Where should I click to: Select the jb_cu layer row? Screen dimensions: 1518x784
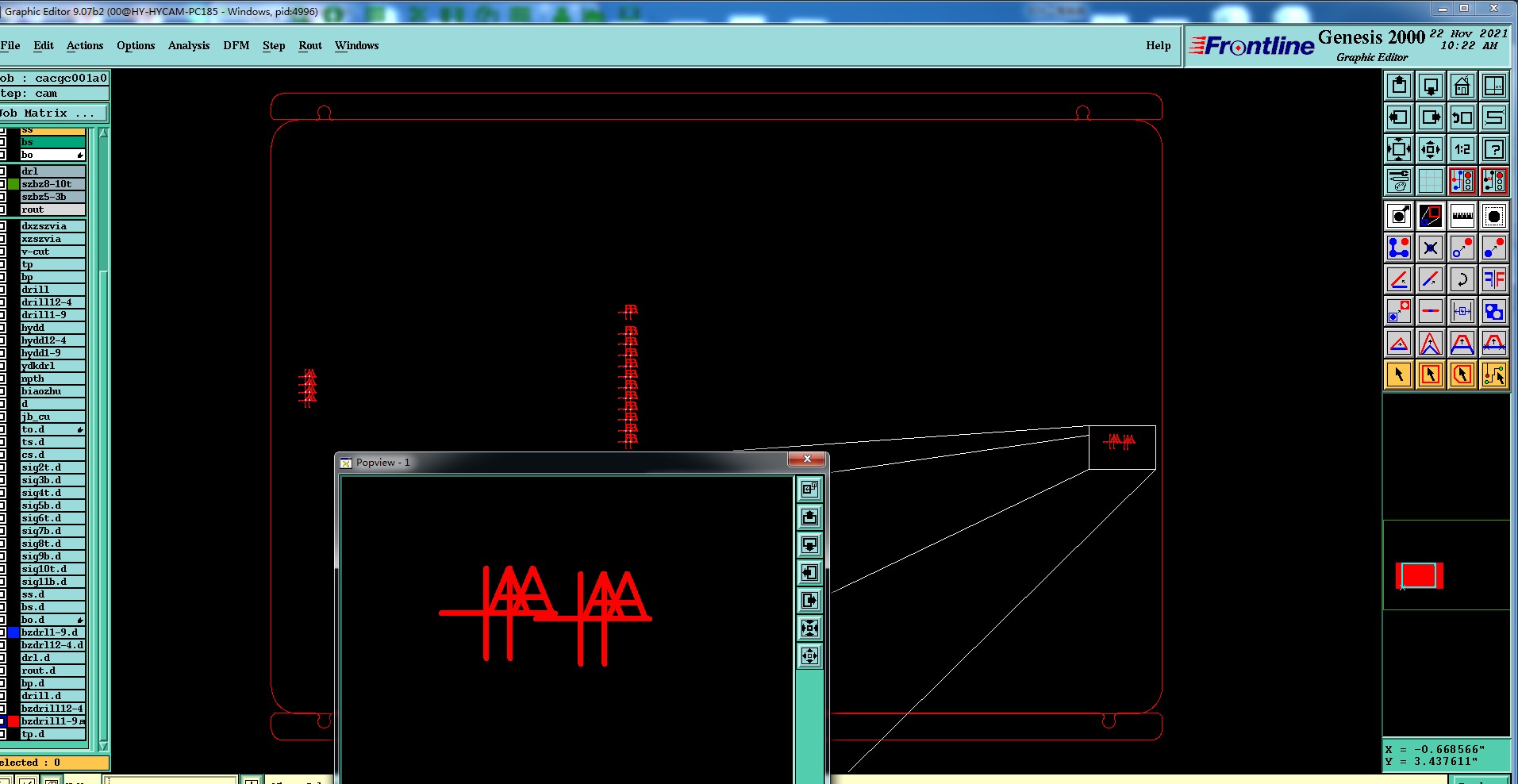(52, 417)
